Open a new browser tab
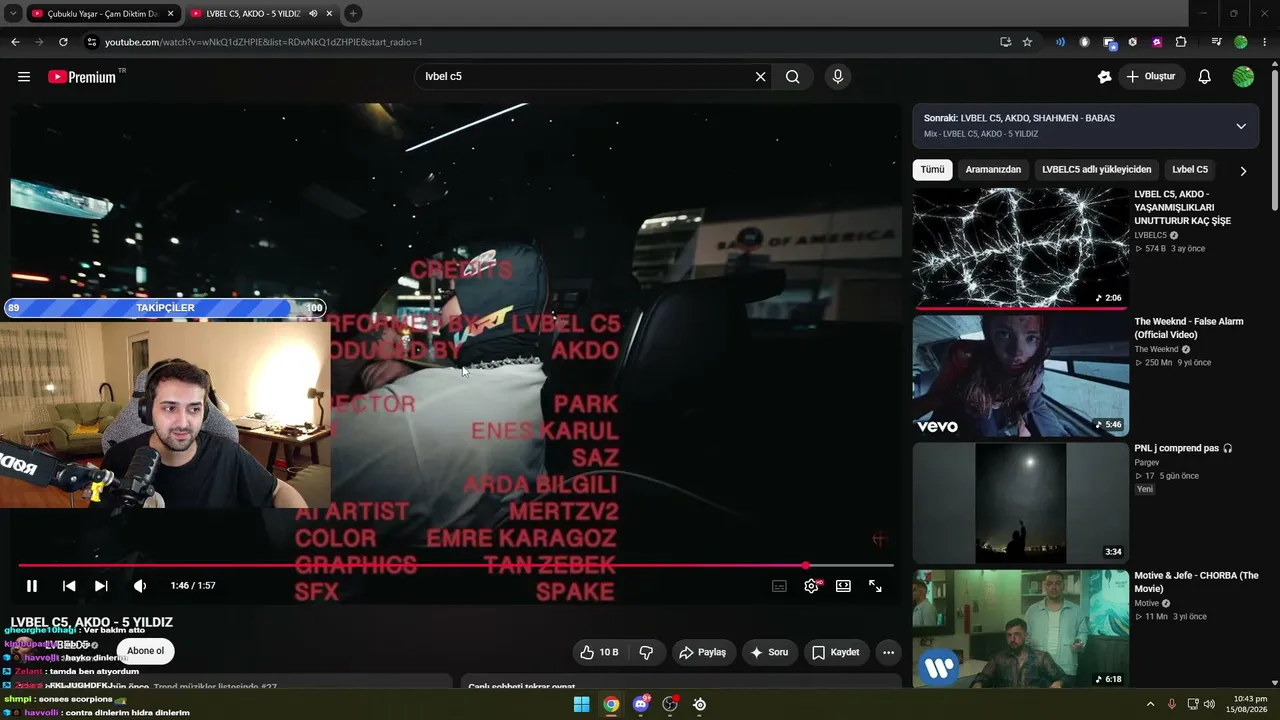The width and height of the screenshot is (1280, 720). point(353,14)
